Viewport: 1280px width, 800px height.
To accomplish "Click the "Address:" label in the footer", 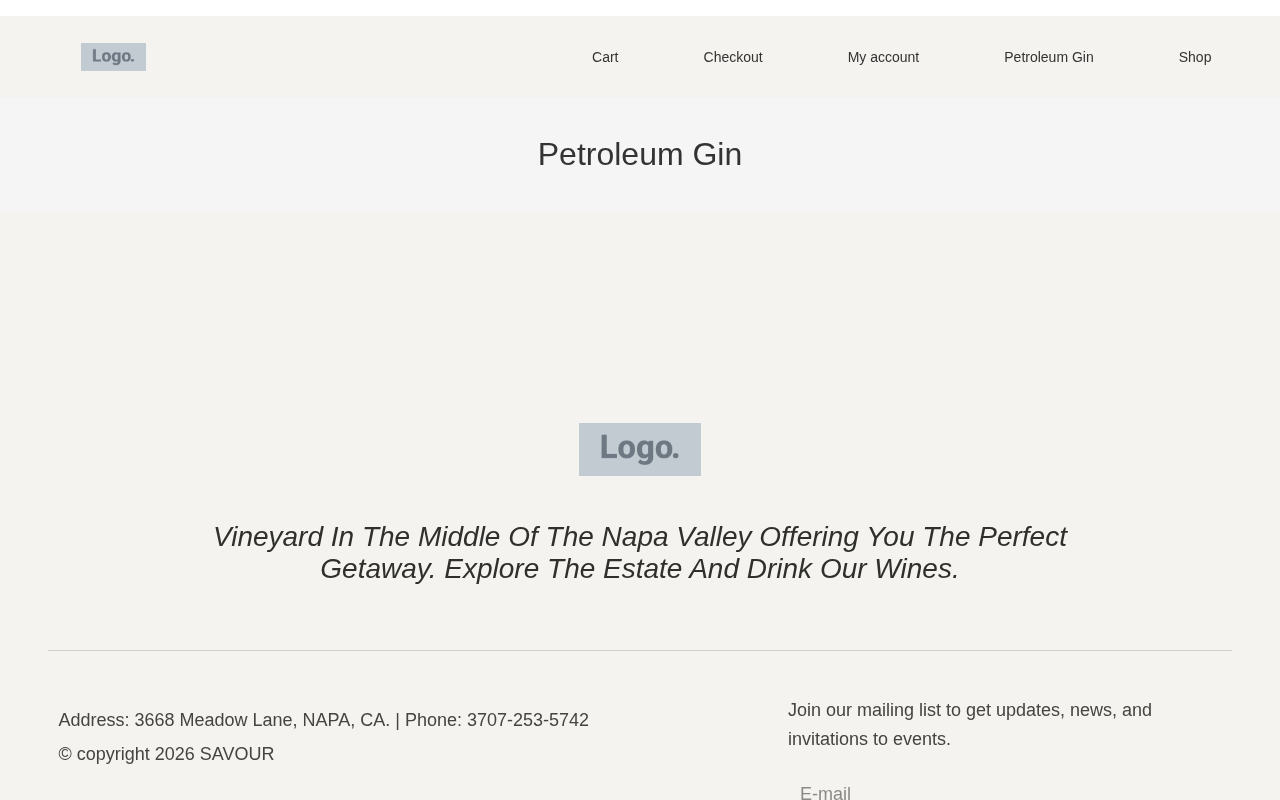I will coord(94,720).
